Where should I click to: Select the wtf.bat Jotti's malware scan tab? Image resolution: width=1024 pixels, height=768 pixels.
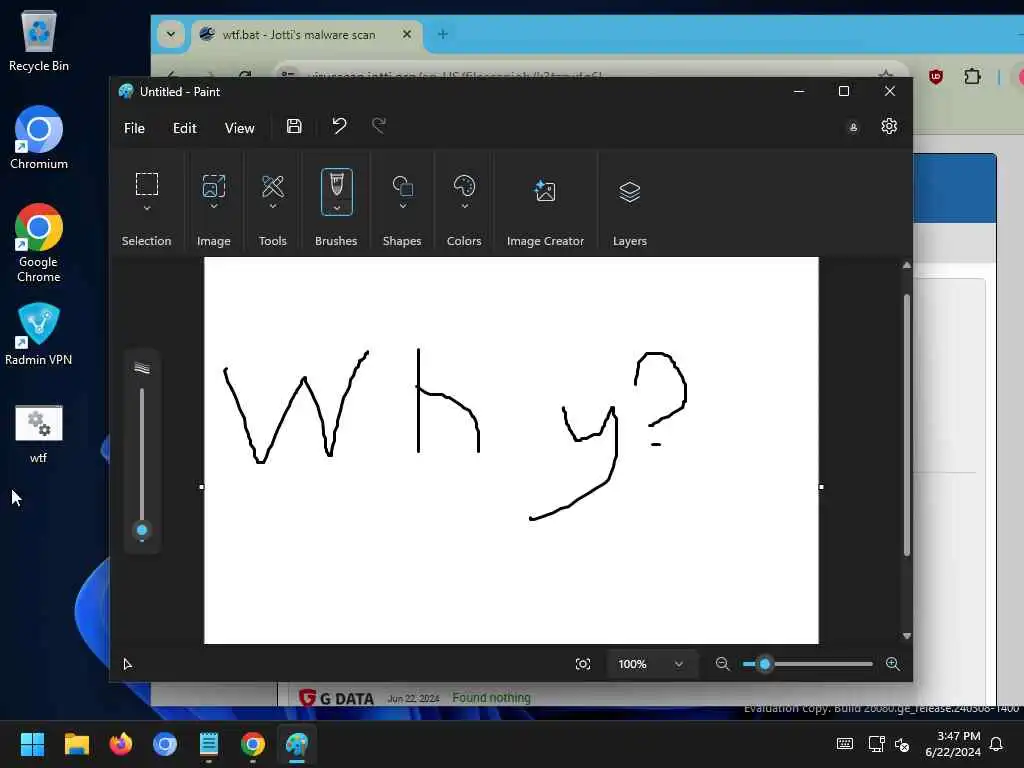point(307,35)
